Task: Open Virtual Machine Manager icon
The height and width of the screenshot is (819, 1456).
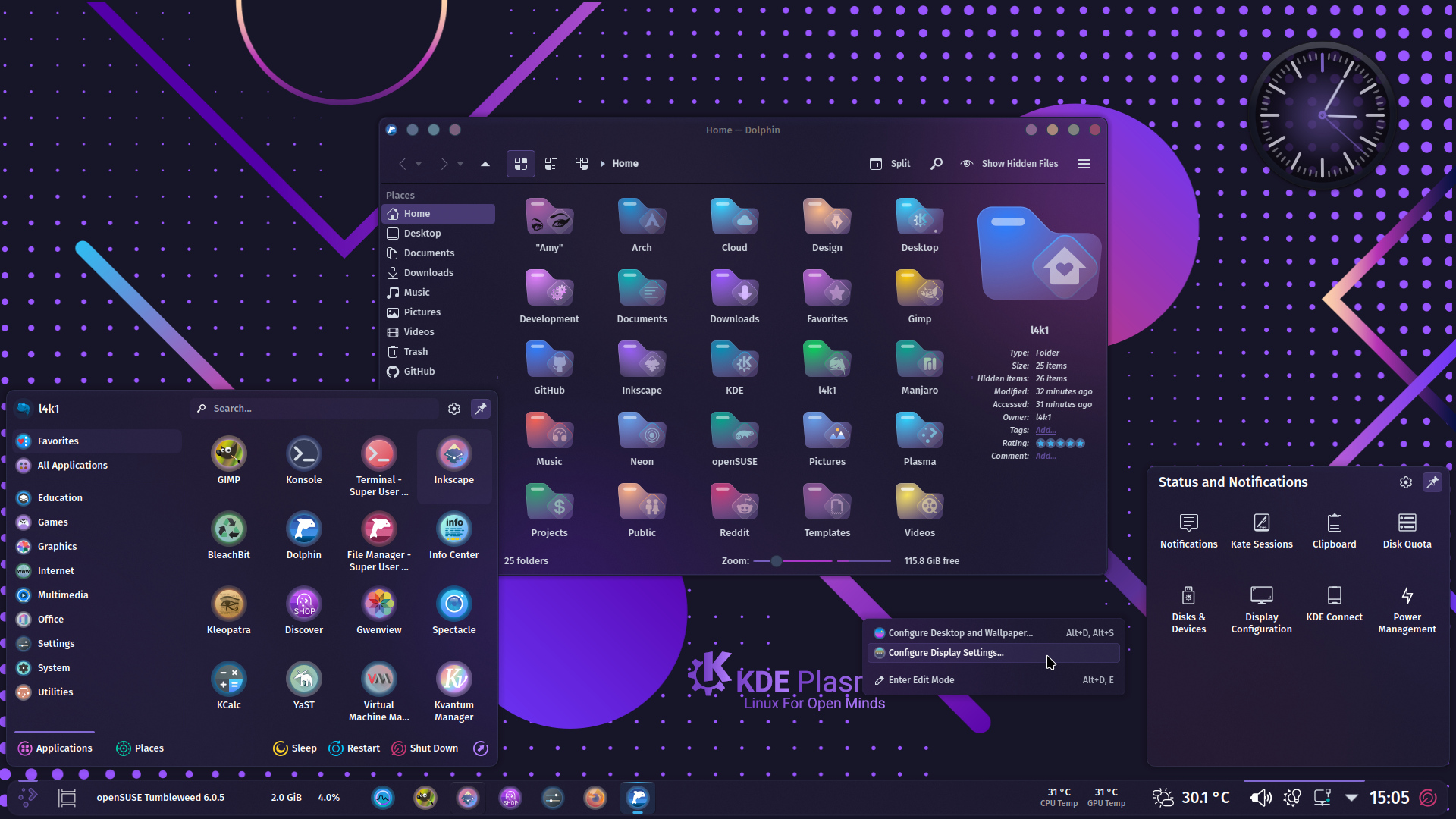Action: click(x=379, y=691)
